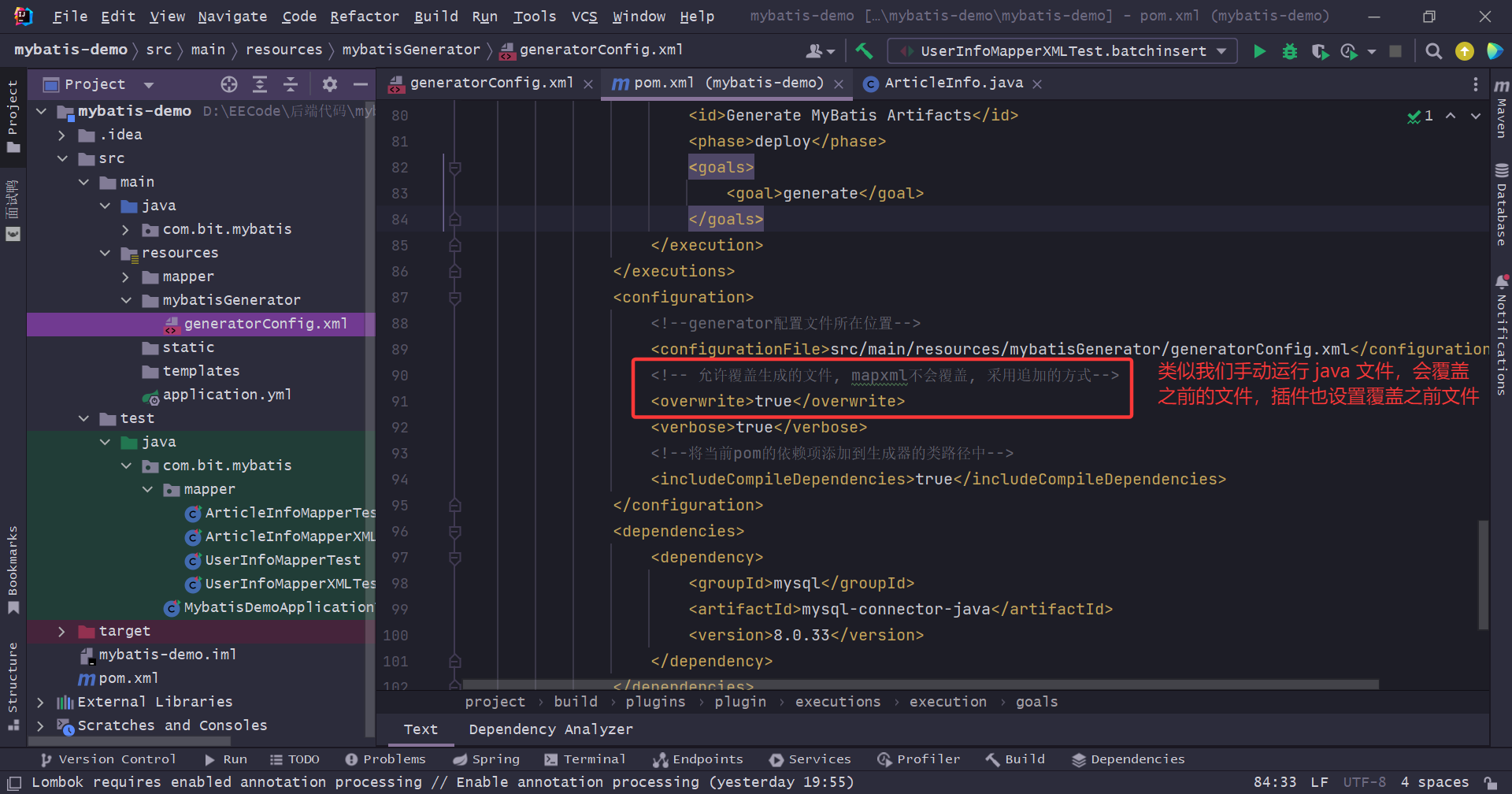Open the Maven tool window
Image resolution: width=1512 pixels, height=794 pixels.
1502,109
